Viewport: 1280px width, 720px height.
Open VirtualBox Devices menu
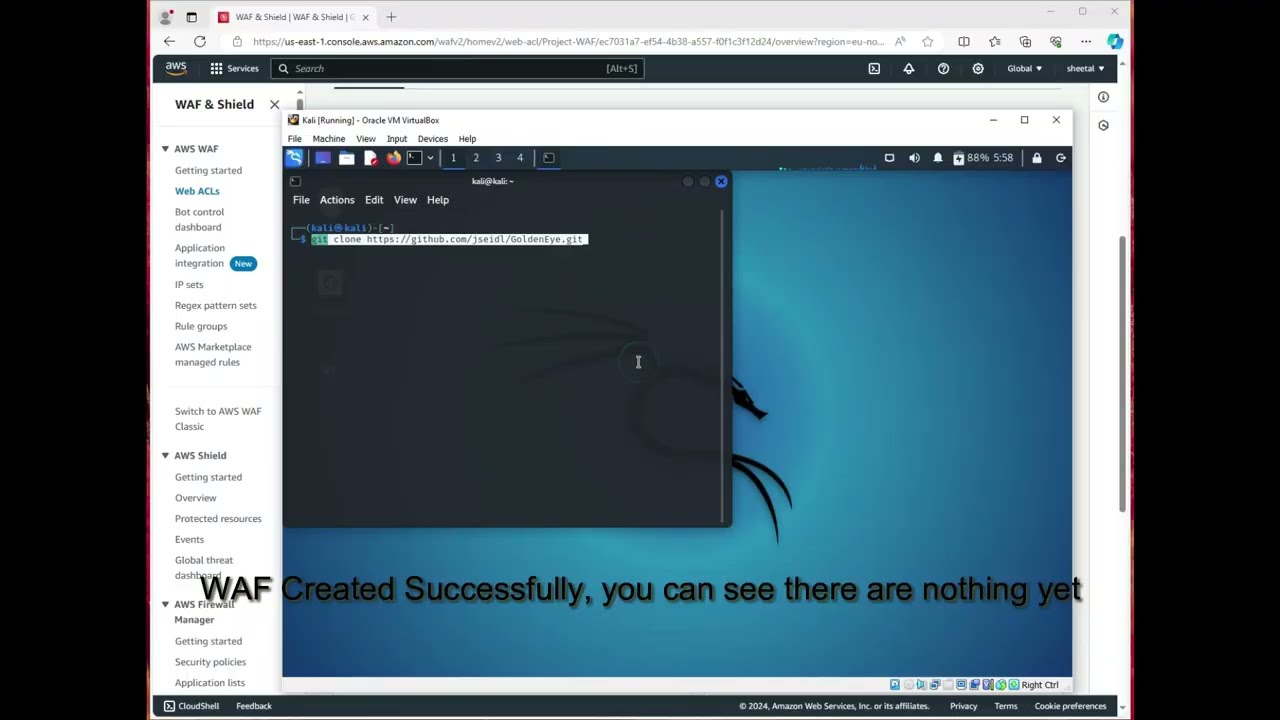point(433,139)
